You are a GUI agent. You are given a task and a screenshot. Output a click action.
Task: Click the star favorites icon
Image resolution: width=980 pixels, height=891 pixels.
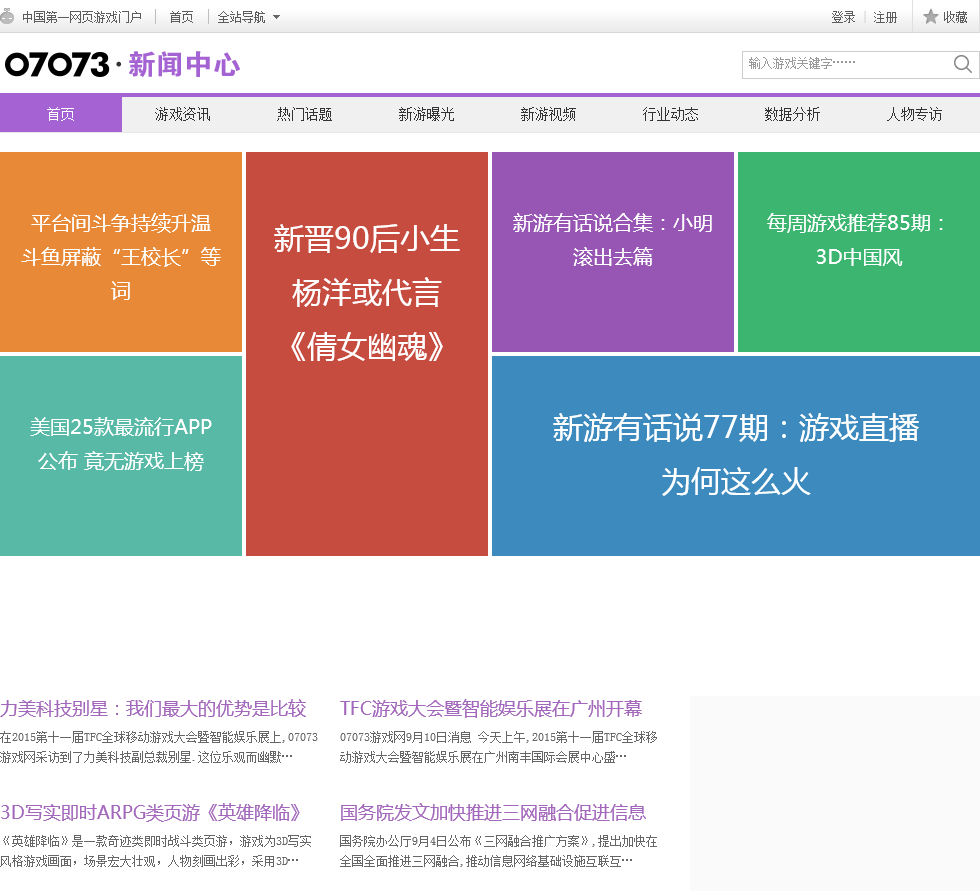(x=930, y=17)
